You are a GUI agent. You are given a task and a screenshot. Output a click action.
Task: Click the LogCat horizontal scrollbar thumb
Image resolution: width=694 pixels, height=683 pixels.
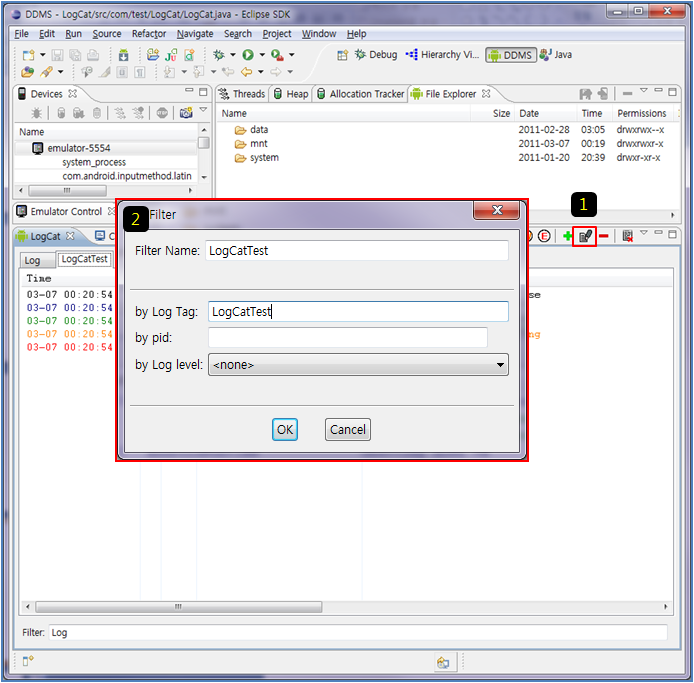click(178, 607)
